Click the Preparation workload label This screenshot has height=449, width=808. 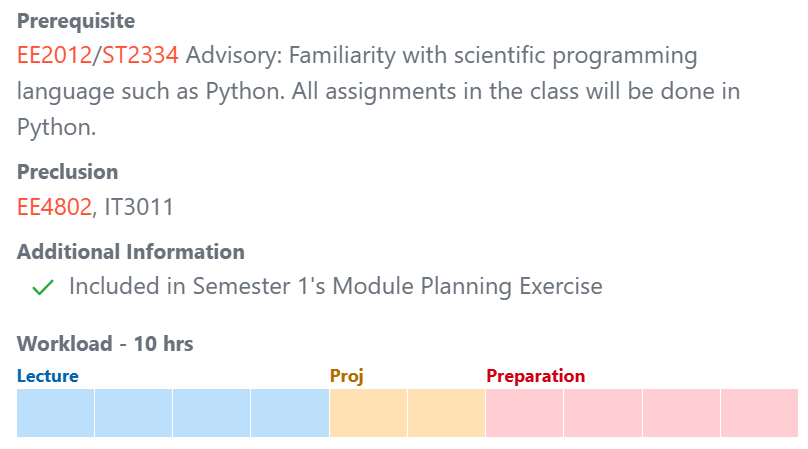[x=535, y=376]
